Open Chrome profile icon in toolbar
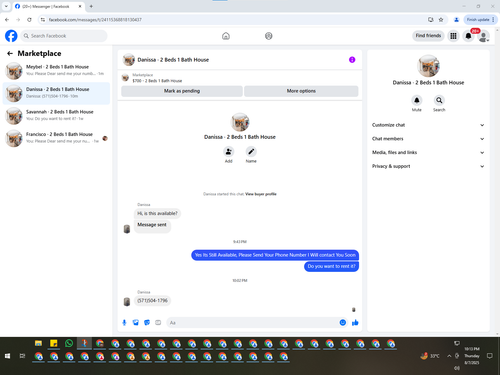Image resolution: width=500 pixels, height=375 pixels. [456, 20]
